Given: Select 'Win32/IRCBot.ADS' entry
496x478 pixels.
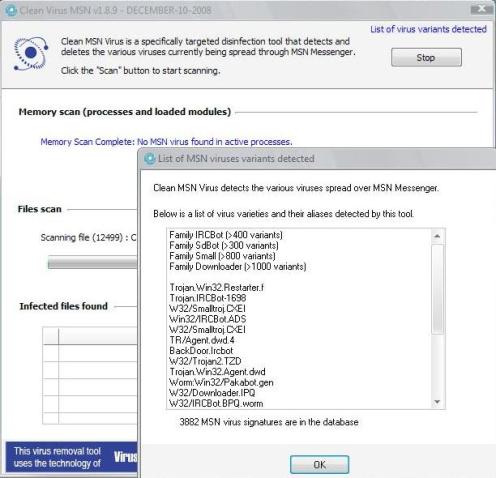Looking at the screenshot, I should point(208,319).
